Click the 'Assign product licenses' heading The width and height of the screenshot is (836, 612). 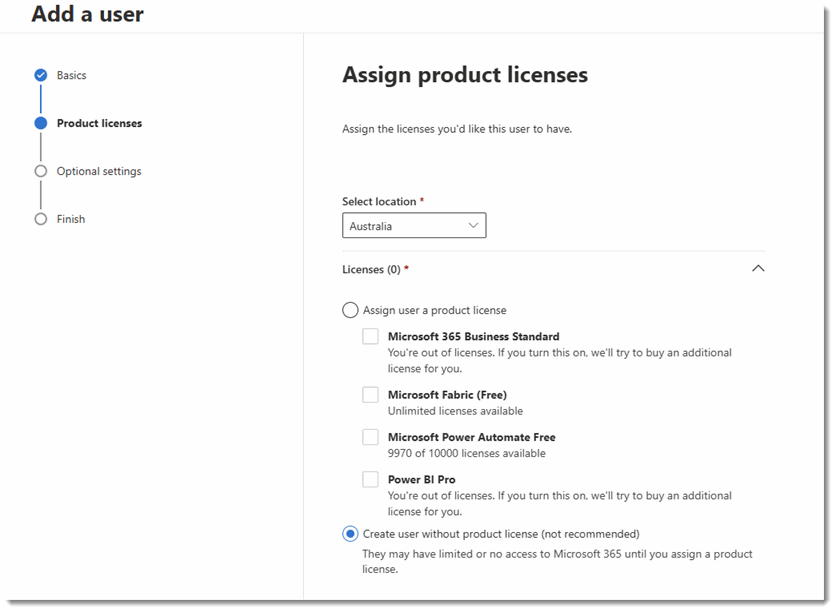click(x=465, y=75)
